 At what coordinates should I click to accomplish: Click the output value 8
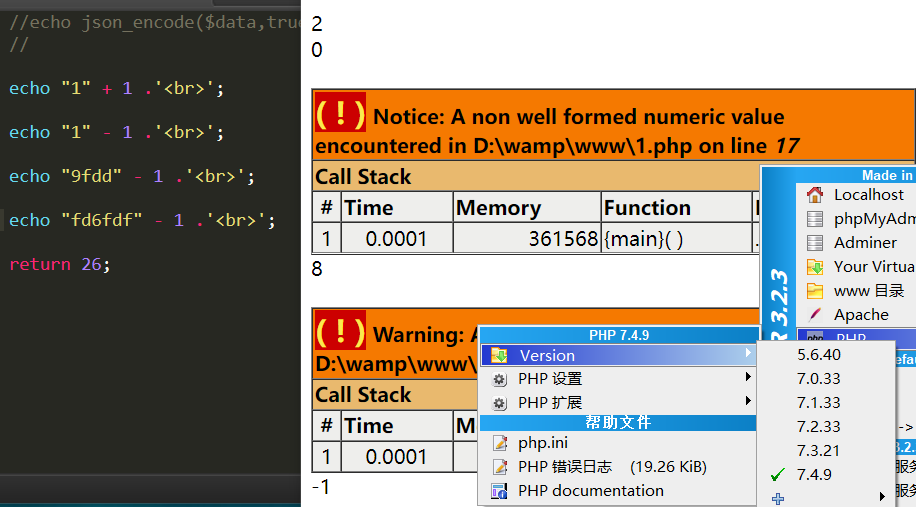pyautogui.click(x=317, y=269)
